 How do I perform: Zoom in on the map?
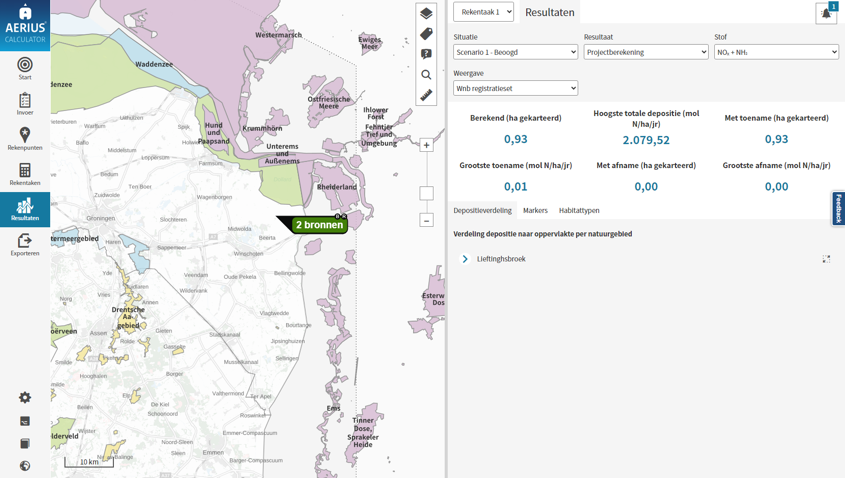[426, 145]
